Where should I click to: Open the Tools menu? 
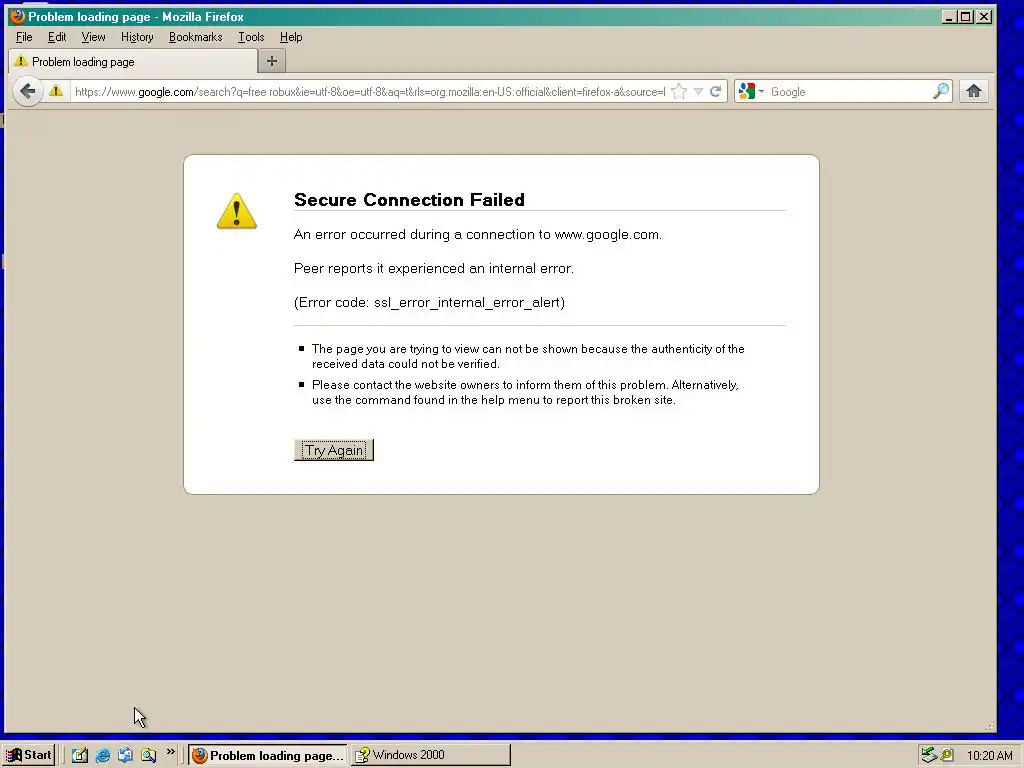[x=251, y=37]
